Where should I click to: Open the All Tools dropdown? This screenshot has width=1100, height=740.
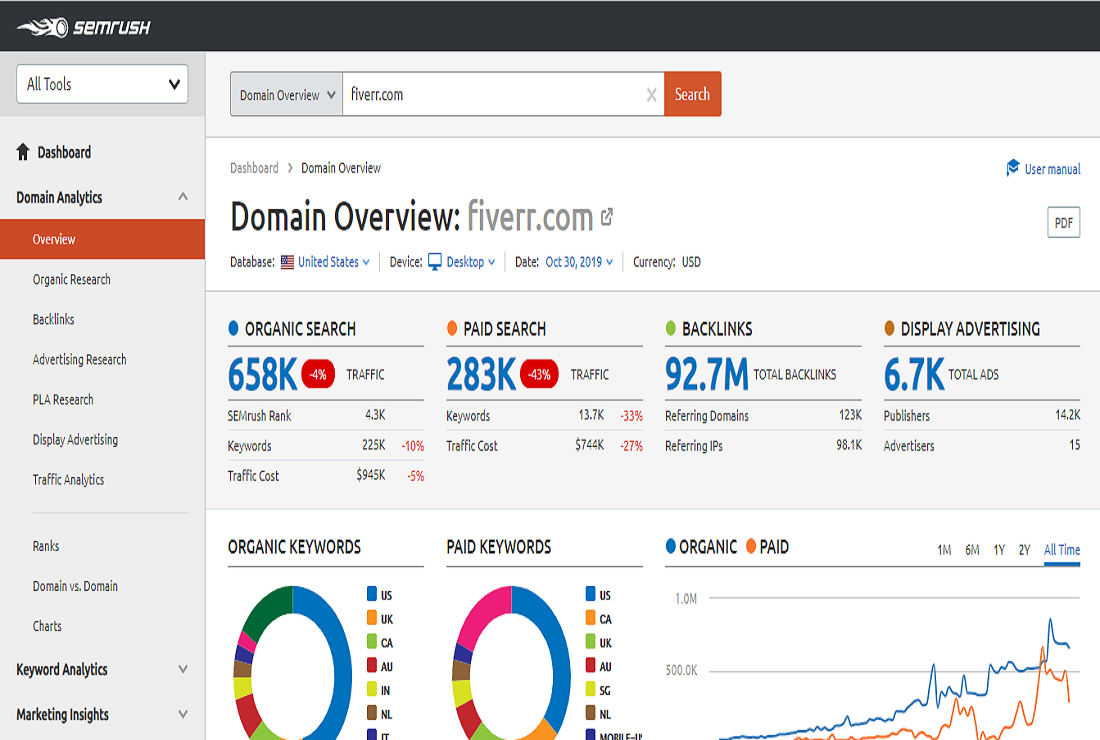[x=101, y=84]
